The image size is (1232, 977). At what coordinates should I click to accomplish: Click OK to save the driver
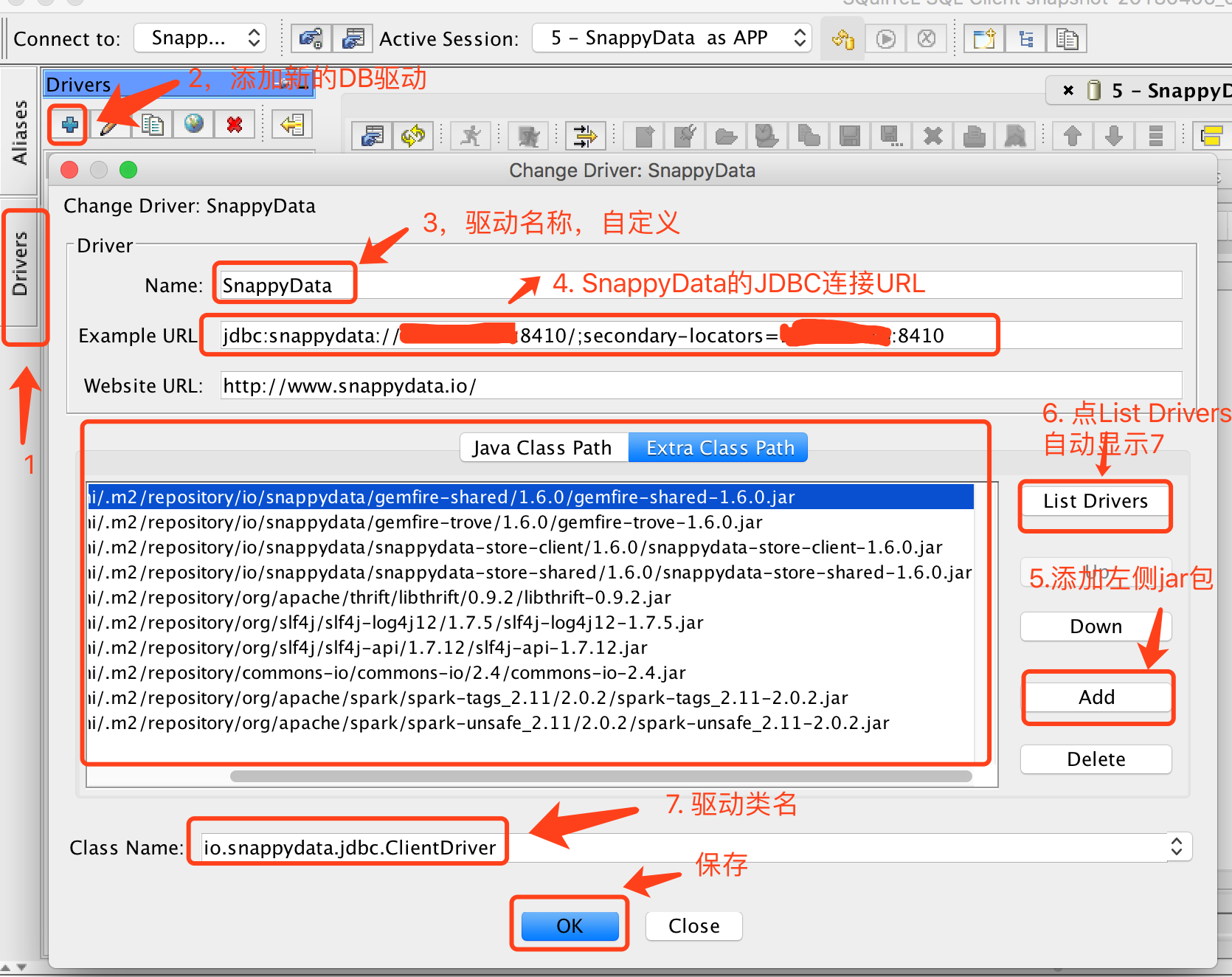pos(570,926)
